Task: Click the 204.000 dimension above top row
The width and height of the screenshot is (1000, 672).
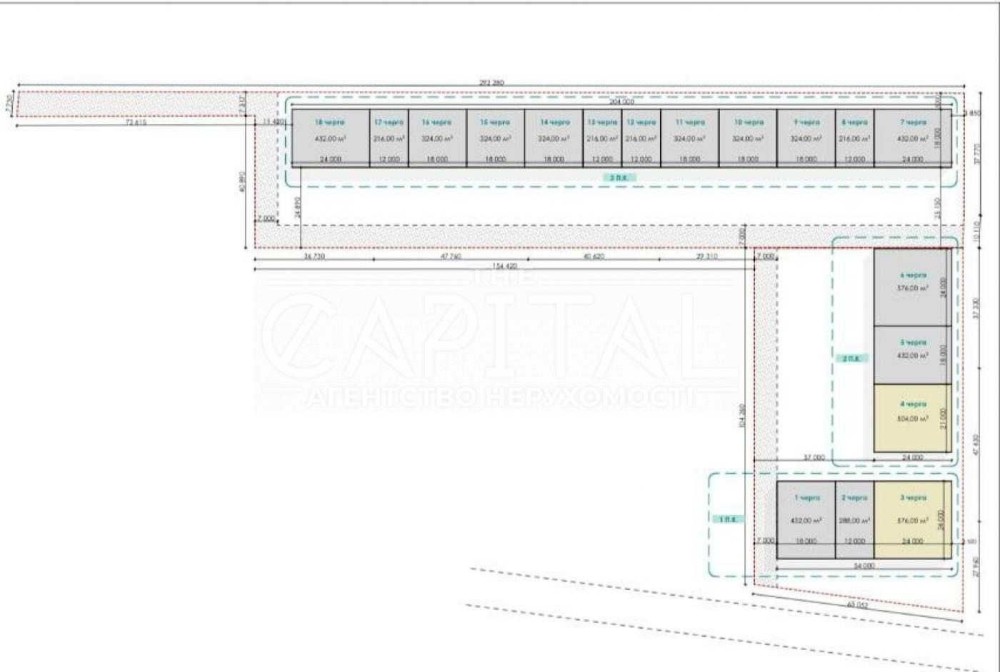Action: pyautogui.click(x=620, y=101)
